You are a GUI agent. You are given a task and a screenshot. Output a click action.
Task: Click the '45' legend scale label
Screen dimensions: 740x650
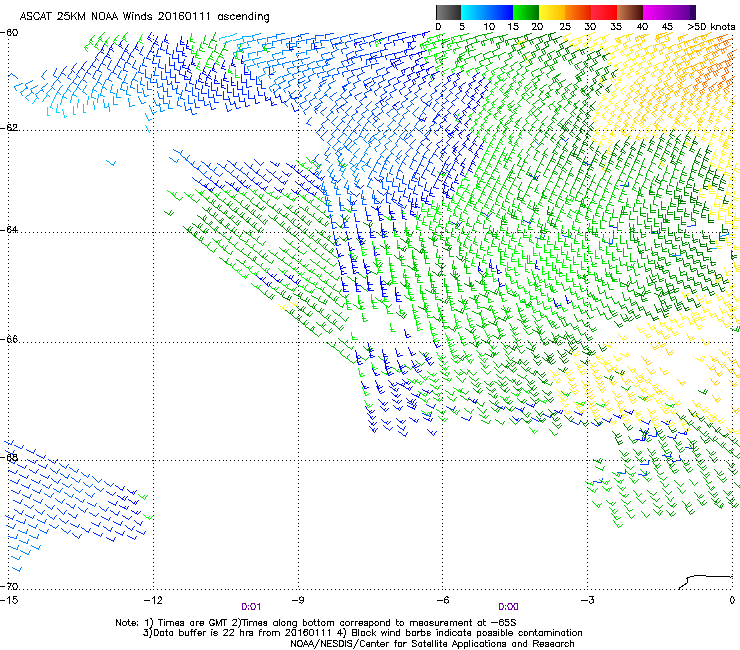(x=667, y=27)
